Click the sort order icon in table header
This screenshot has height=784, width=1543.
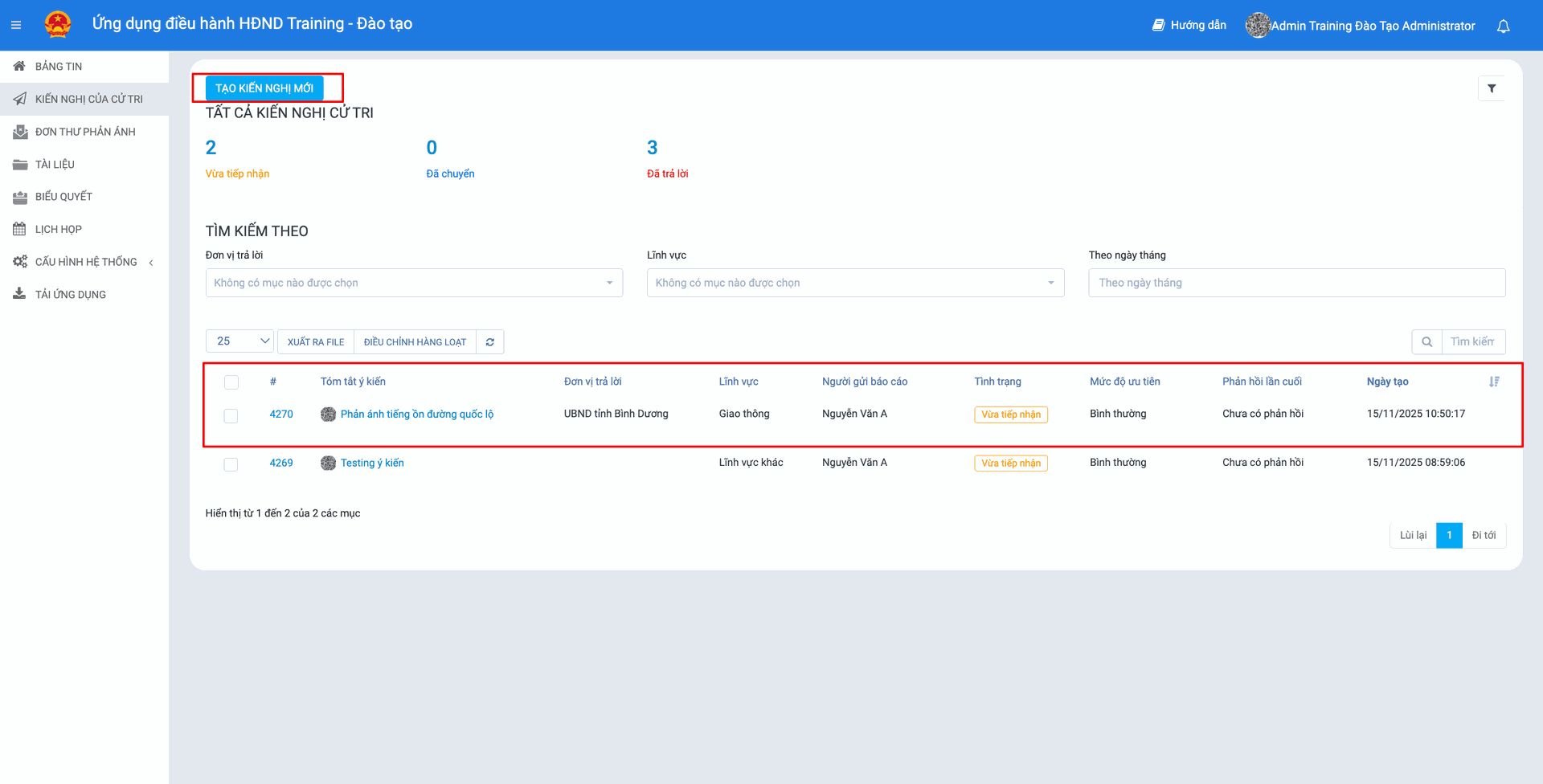[x=1493, y=382]
